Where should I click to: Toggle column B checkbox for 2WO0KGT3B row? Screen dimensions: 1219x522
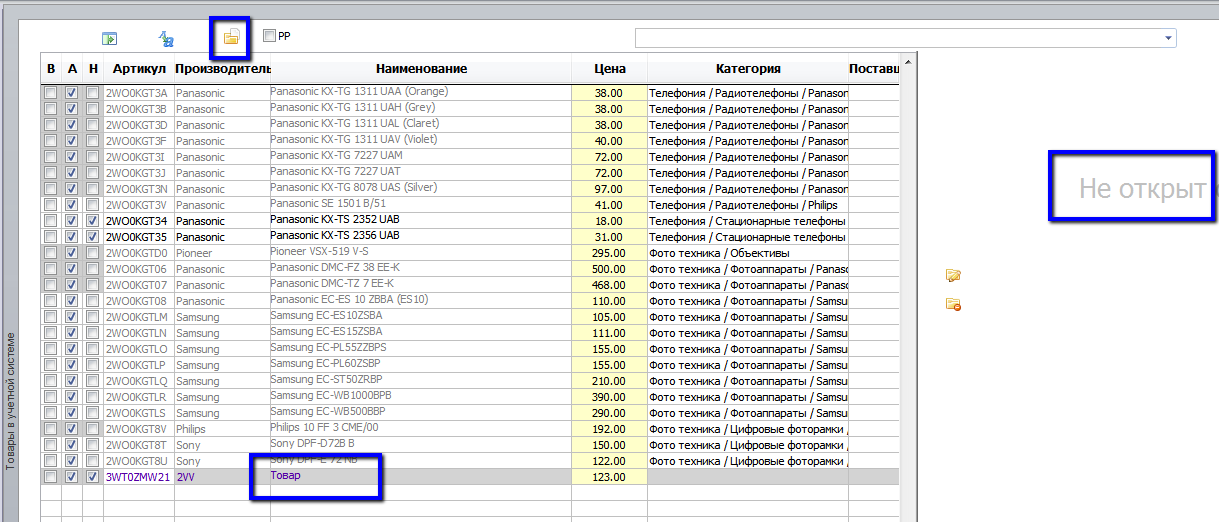(50, 109)
